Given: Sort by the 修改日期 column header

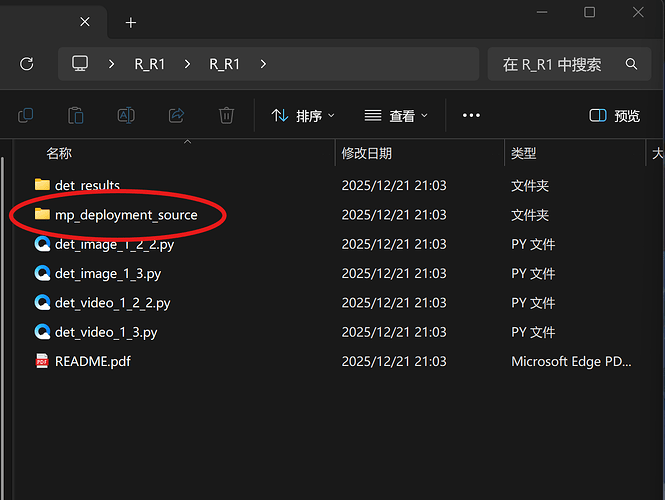Looking at the screenshot, I should tap(367, 153).
